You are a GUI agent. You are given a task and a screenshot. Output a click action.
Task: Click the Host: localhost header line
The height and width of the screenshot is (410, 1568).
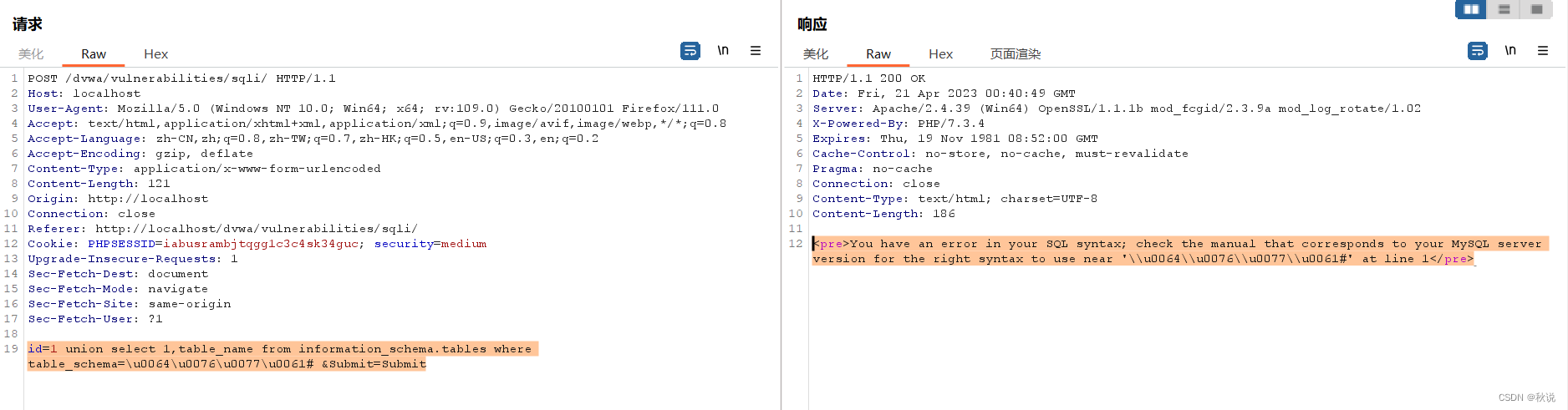click(84, 94)
